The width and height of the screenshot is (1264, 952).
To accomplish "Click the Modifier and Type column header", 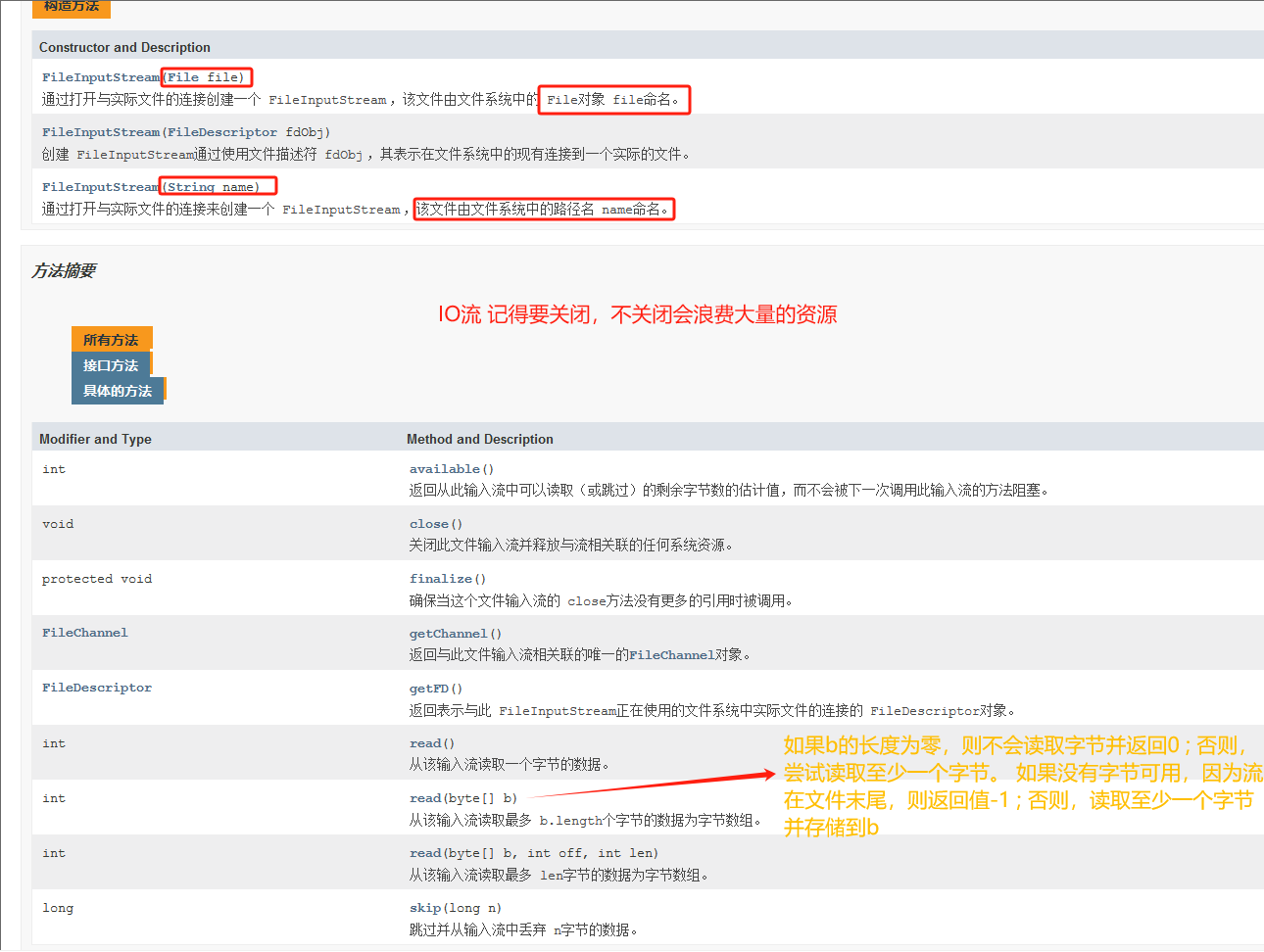I will click(x=95, y=439).
